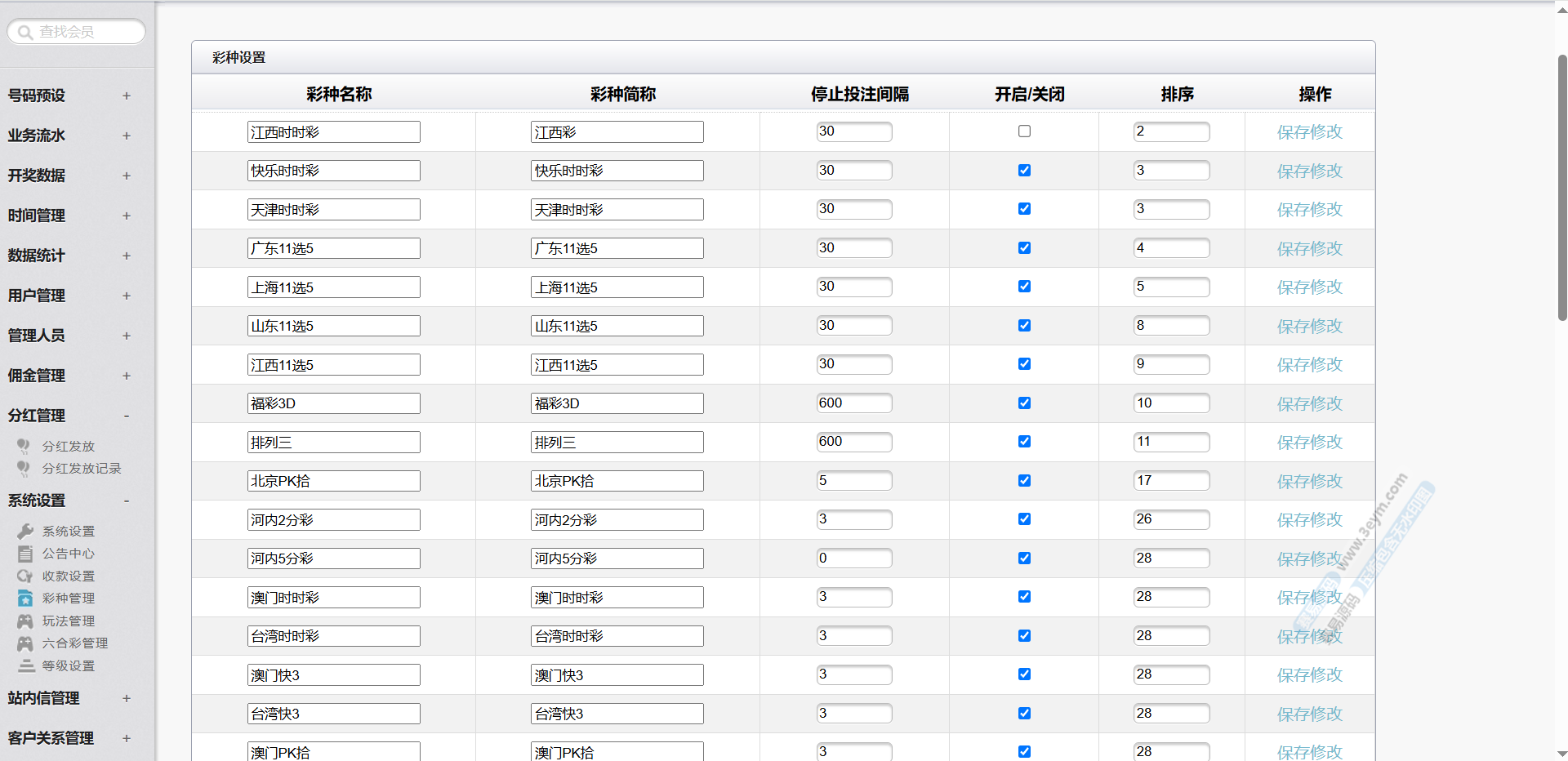
Task: Click the blue 彩种管理 icon
Action: coord(25,599)
